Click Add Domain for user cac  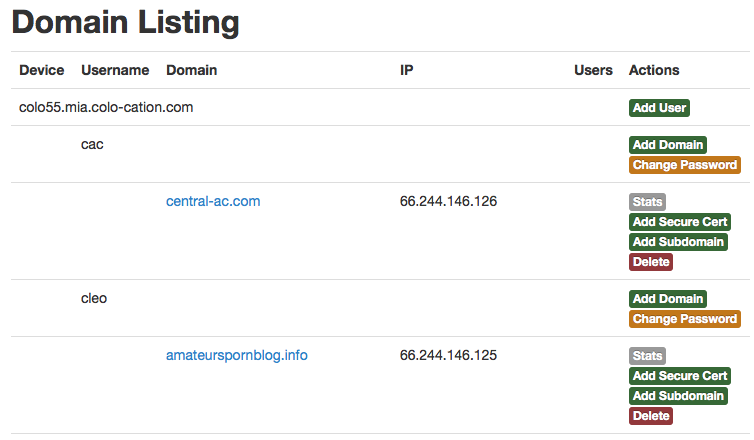(x=667, y=145)
